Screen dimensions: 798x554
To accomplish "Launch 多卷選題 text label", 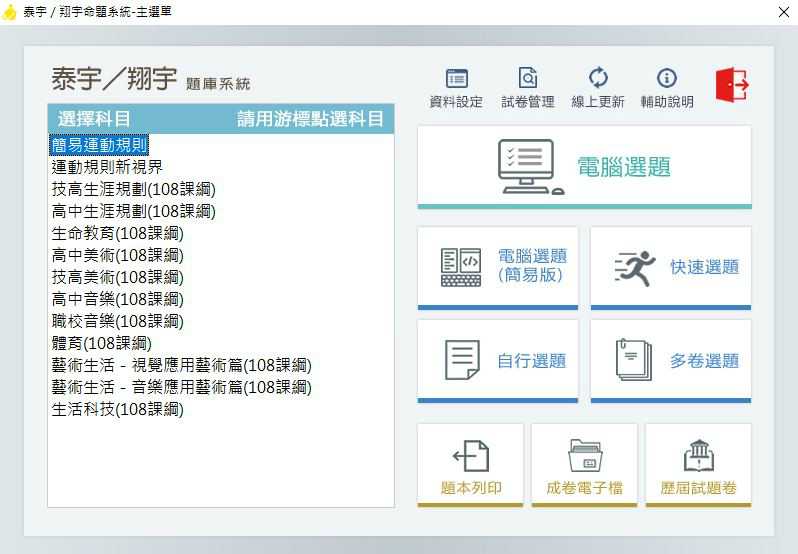I will click(704, 361).
